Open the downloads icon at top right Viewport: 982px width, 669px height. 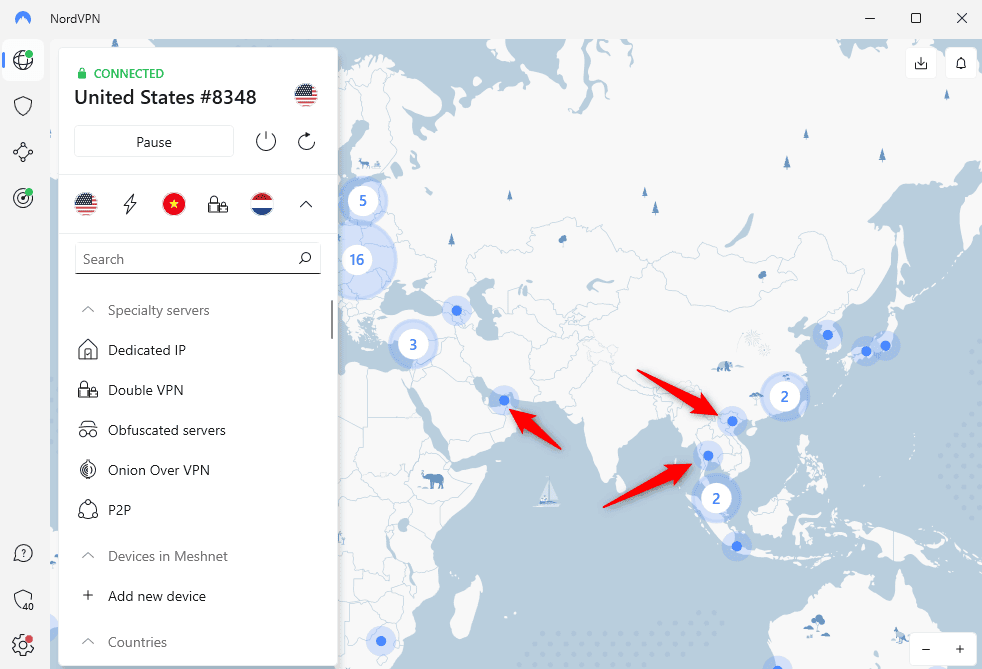pos(921,64)
